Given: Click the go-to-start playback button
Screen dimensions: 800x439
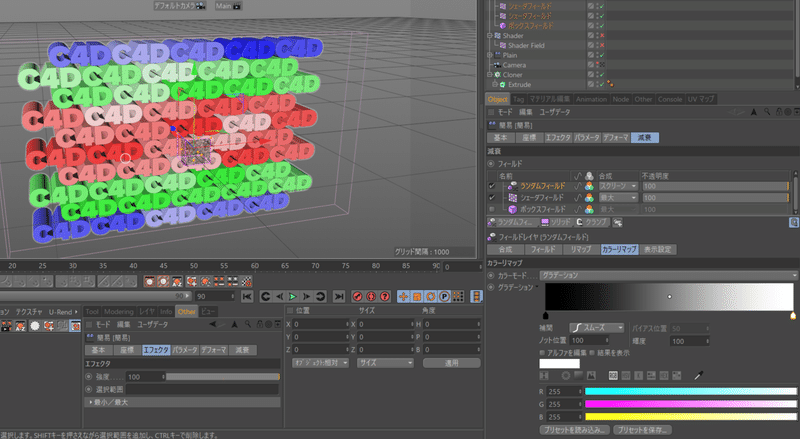Looking at the screenshot, I should click(x=247, y=296).
